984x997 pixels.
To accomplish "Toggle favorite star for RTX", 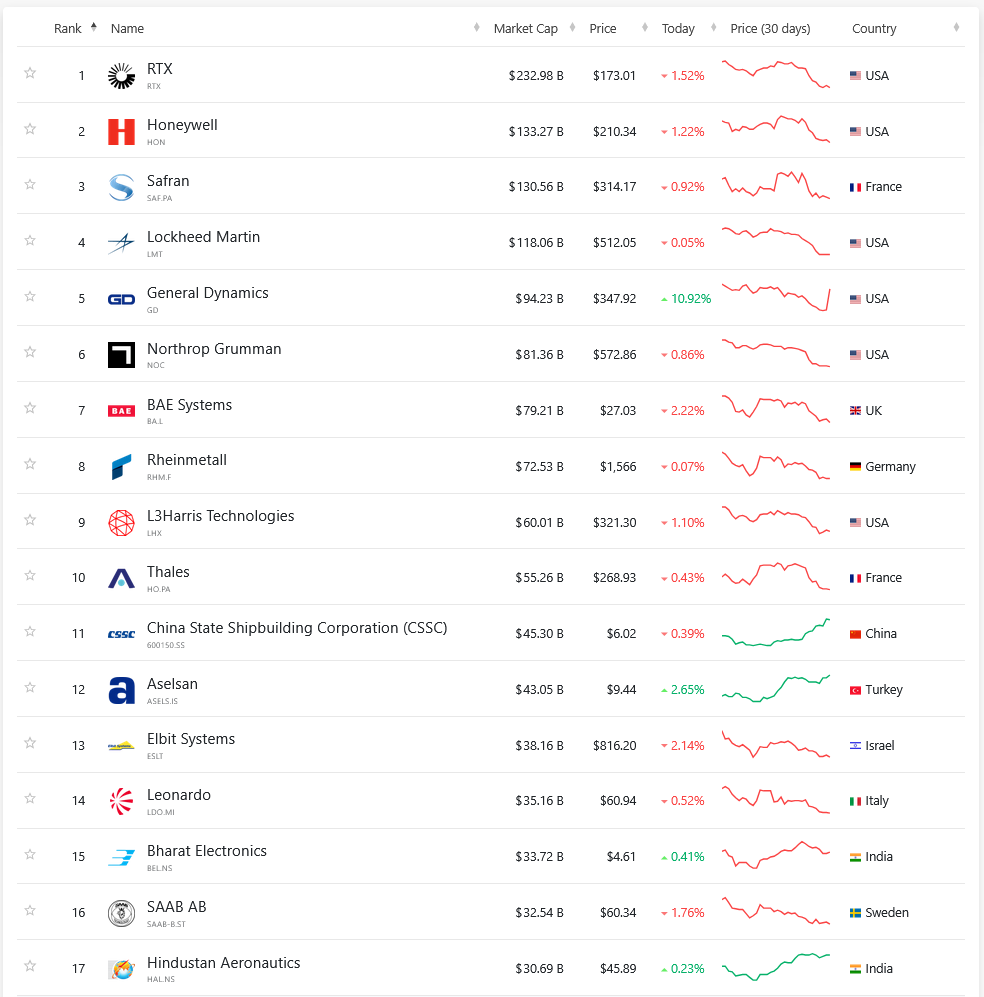I will click(x=30, y=73).
